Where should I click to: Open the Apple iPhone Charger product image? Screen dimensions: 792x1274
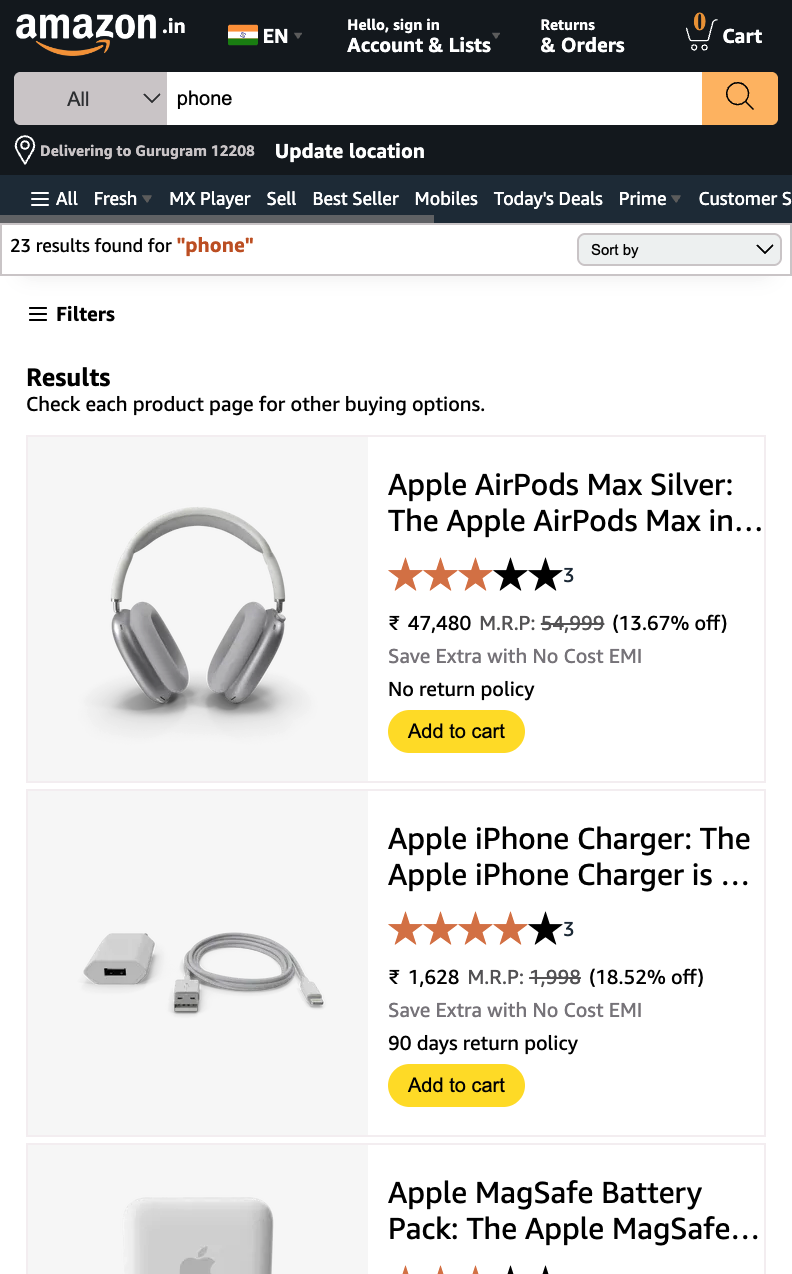[x=198, y=963]
